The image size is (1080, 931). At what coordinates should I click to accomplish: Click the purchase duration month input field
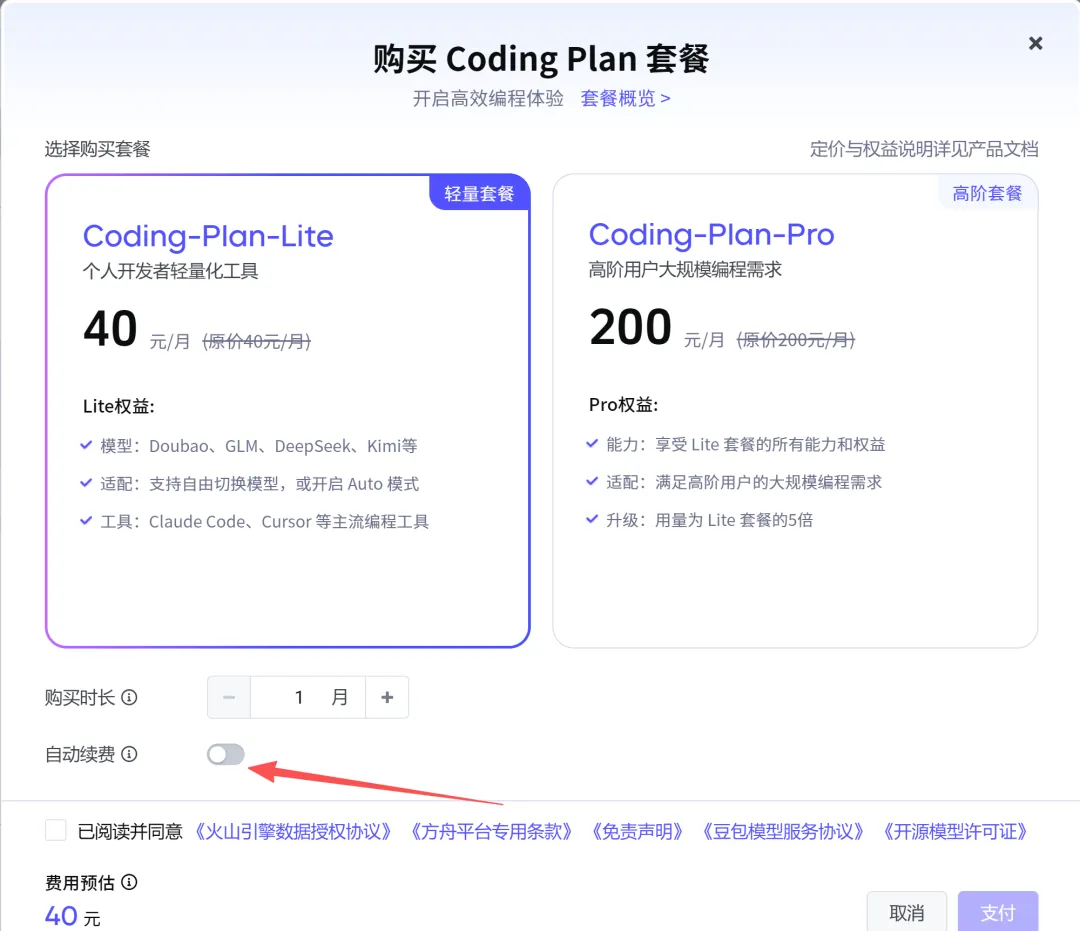[x=308, y=698]
